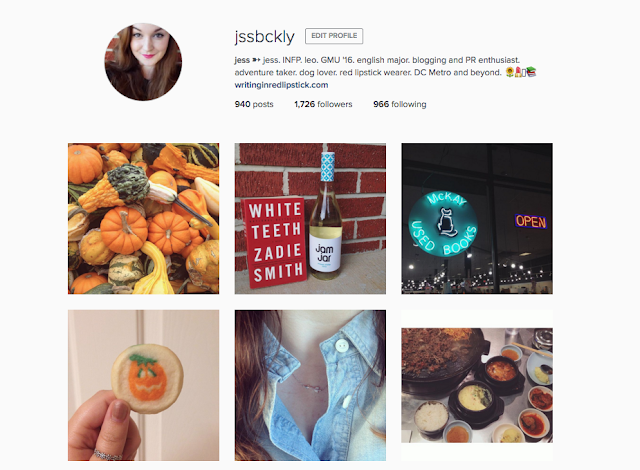View the 966 following list
This screenshot has height=470, width=640.
point(400,104)
